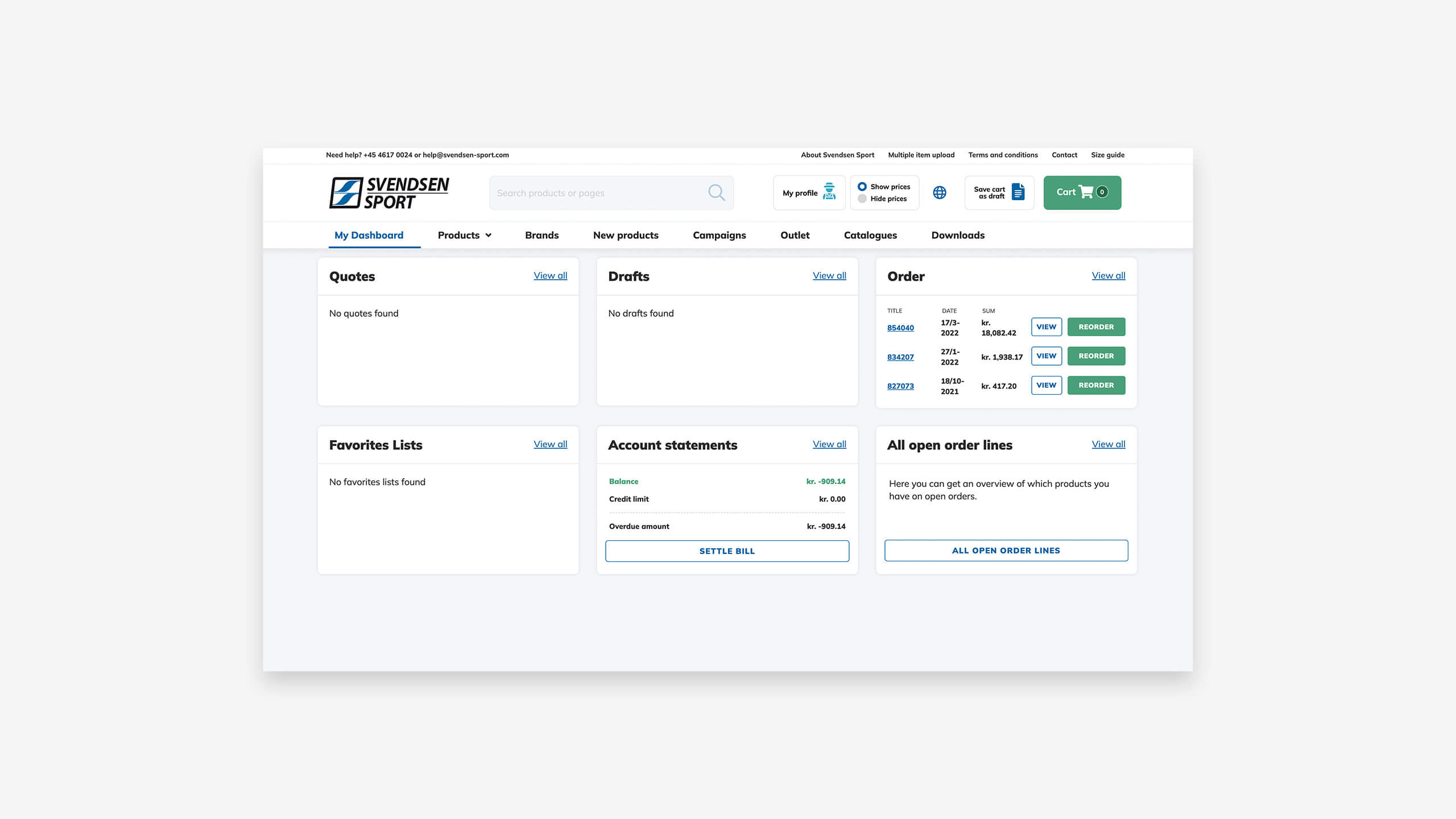
Task: Click the order sum kr. 417.20
Action: pos(999,386)
